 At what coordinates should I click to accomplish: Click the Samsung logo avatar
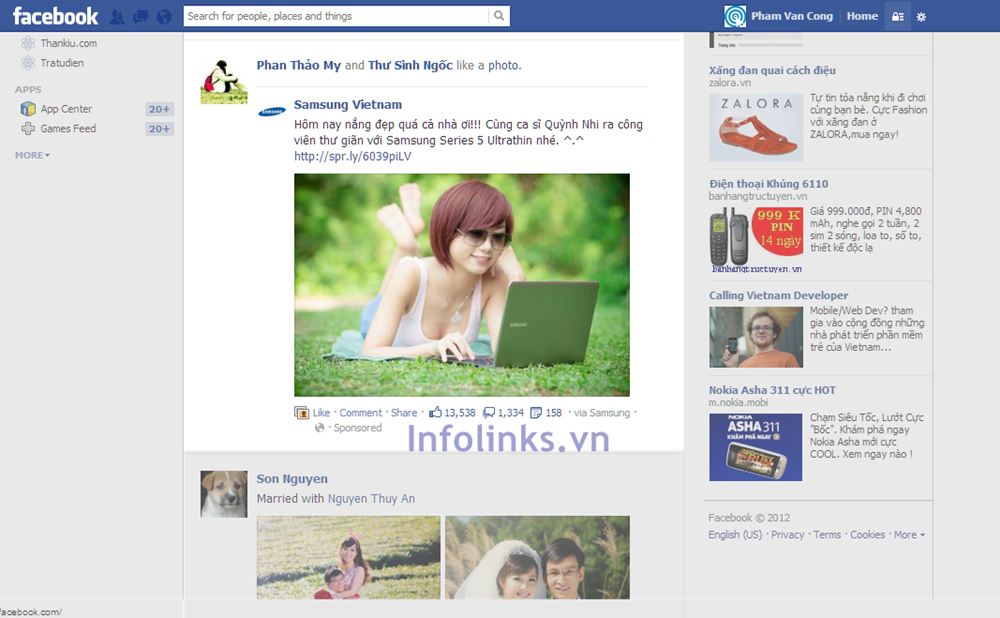click(271, 112)
